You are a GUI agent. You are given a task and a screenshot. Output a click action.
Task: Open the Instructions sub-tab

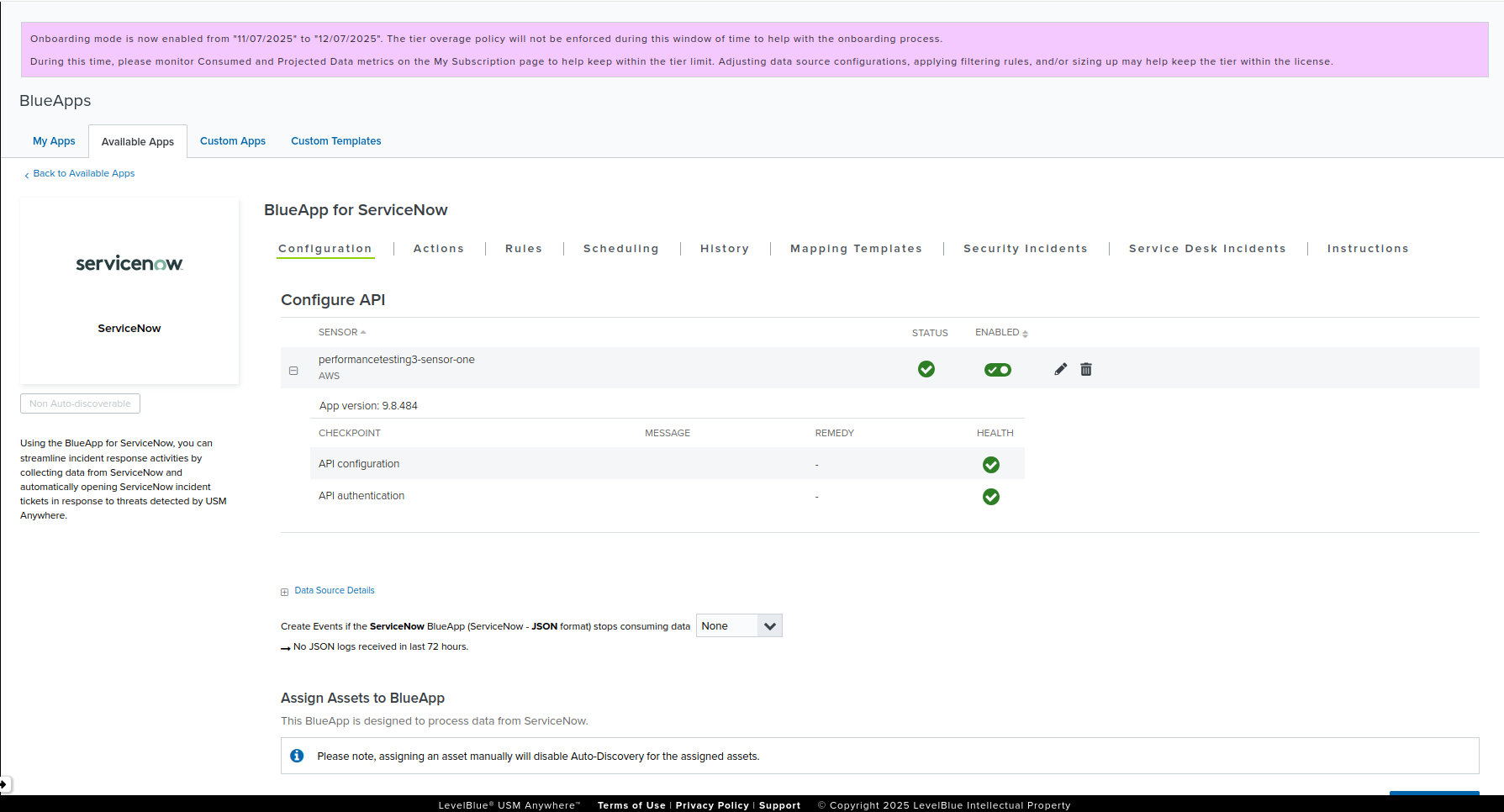[1368, 249]
